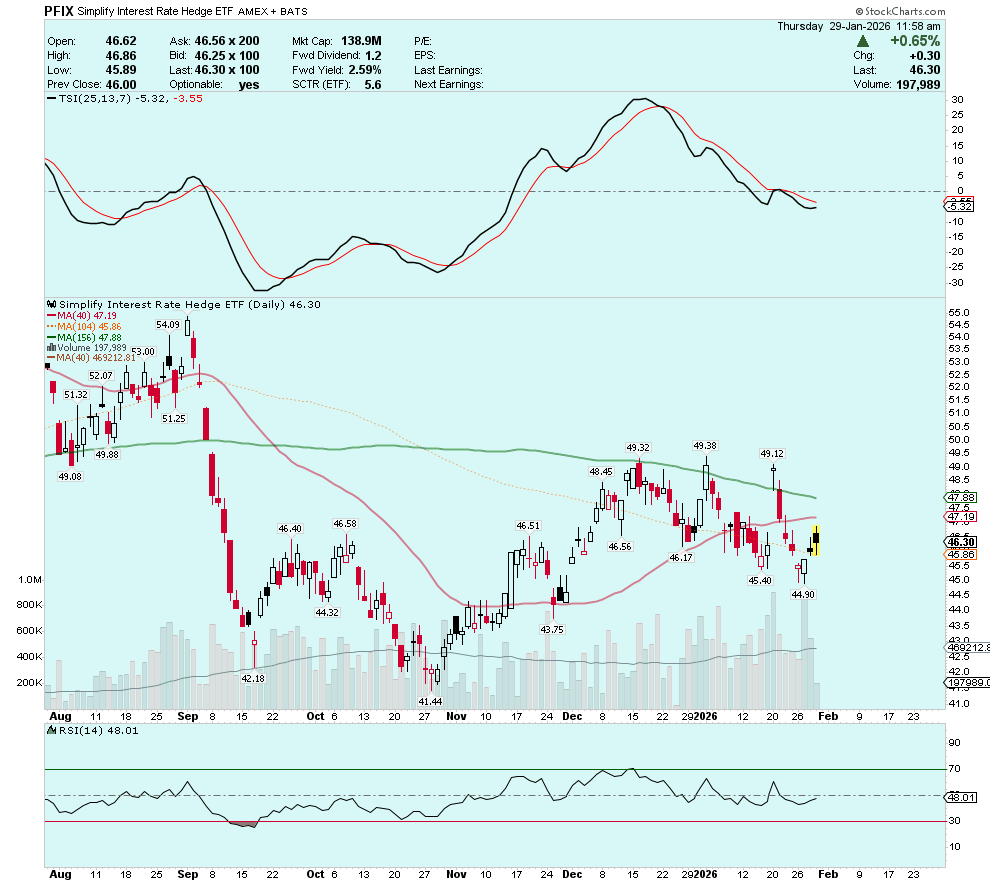
Task: Click the line icon before RSI(14)
Action: 52,730
